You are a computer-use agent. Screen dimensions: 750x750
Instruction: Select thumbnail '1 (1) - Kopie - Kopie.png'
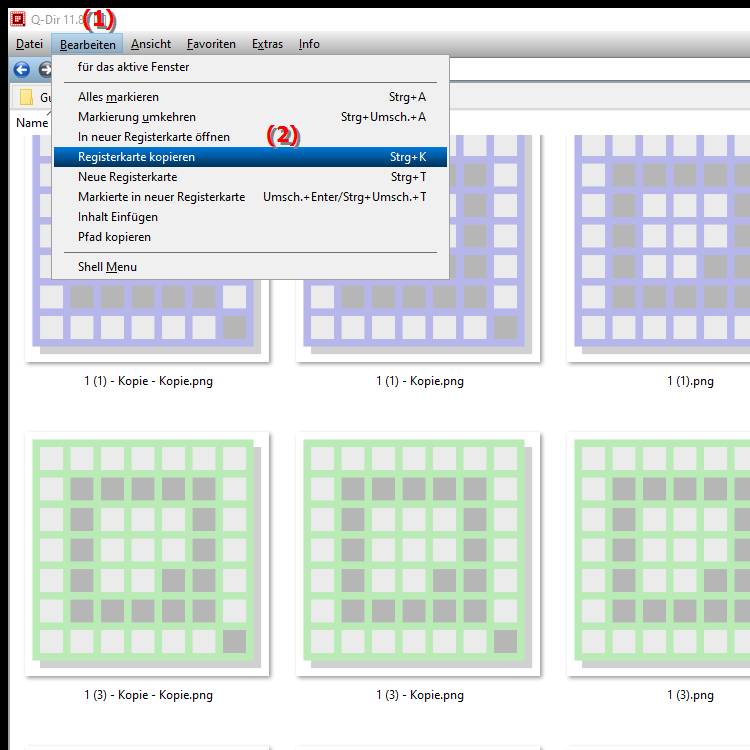click(x=147, y=318)
